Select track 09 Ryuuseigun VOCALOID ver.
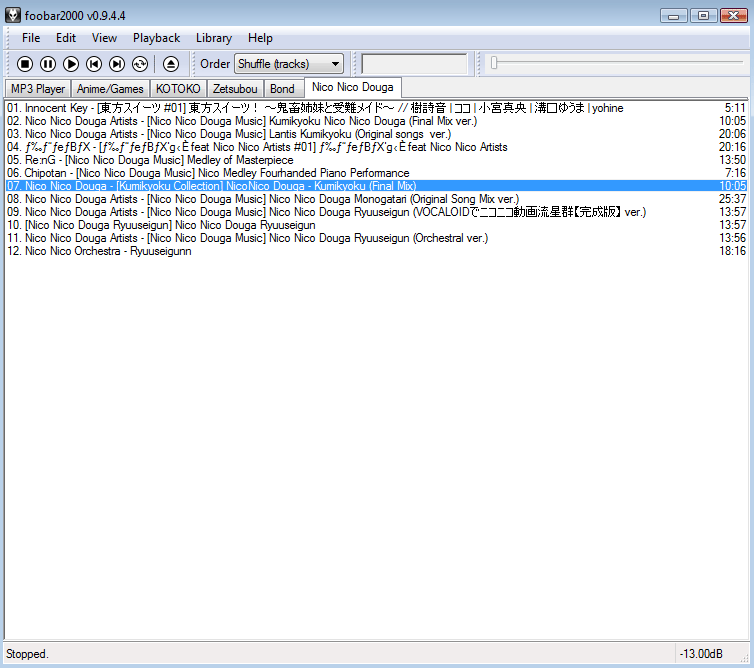Image resolution: width=754 pixels, height=668 pixels. 376,212
